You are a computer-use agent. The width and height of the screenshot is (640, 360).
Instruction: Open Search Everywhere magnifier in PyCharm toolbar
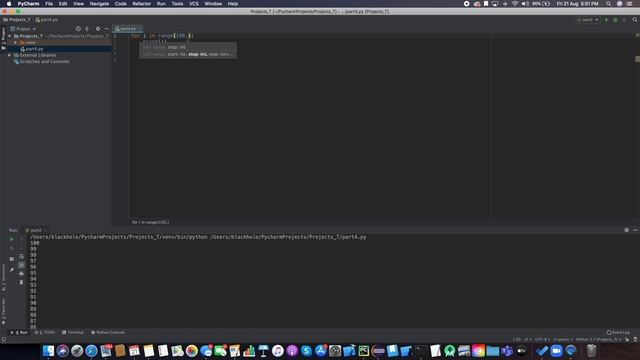pos(635,20)
